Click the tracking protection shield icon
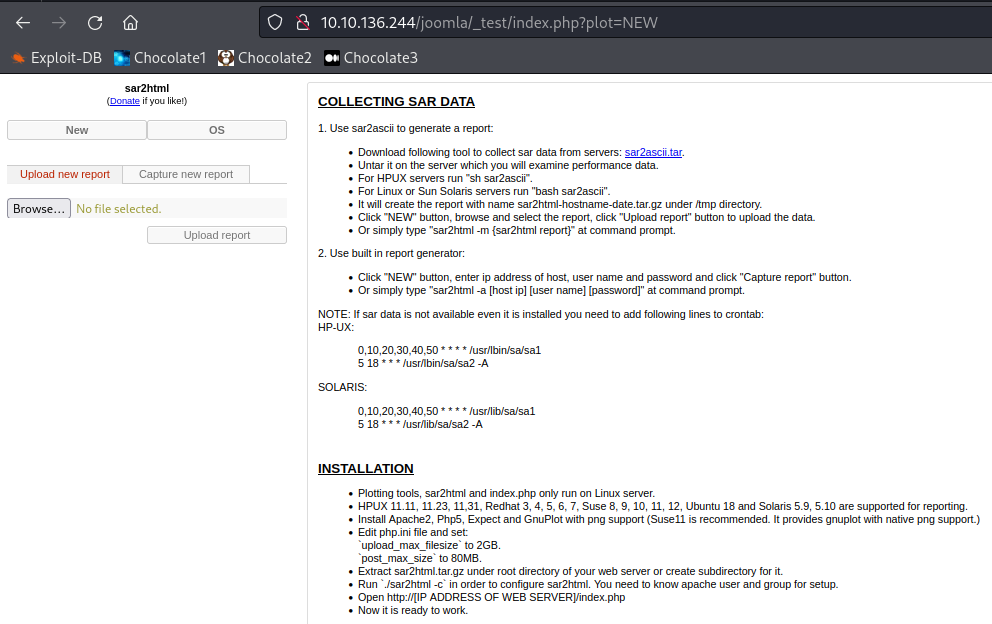The height and width of the screenshot is (624, 992). (277, 22)
